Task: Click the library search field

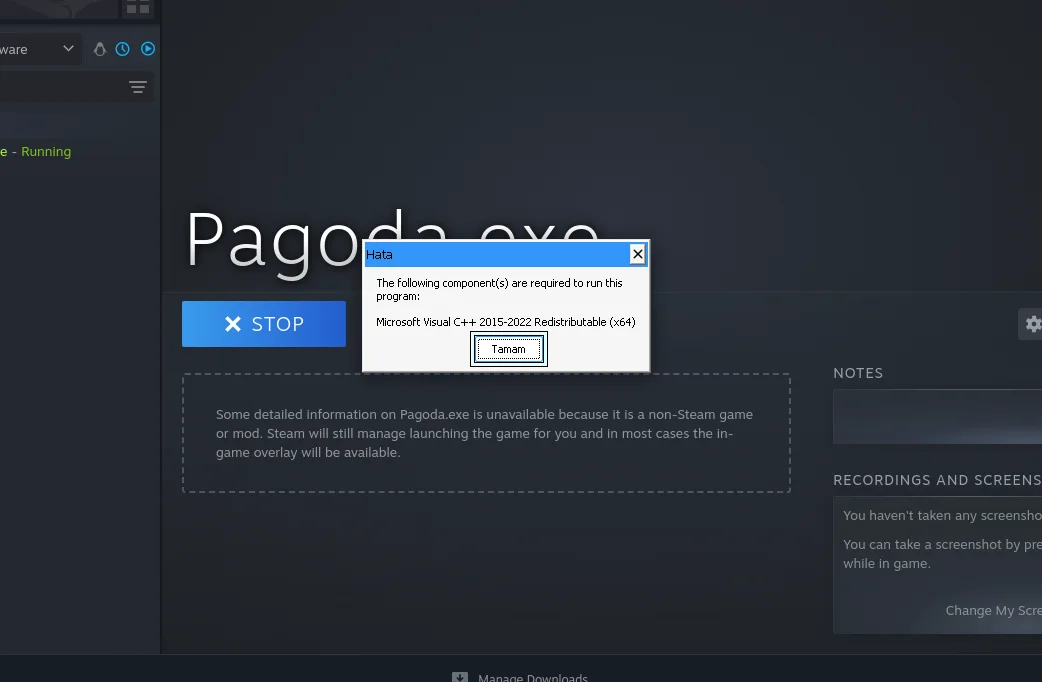Action: pyautogui.click(x=63, y=87)
